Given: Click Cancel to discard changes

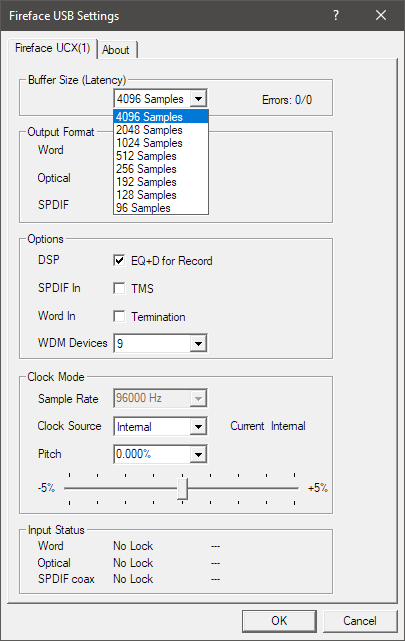Looking at the screenshot, I should click(360, 621).
